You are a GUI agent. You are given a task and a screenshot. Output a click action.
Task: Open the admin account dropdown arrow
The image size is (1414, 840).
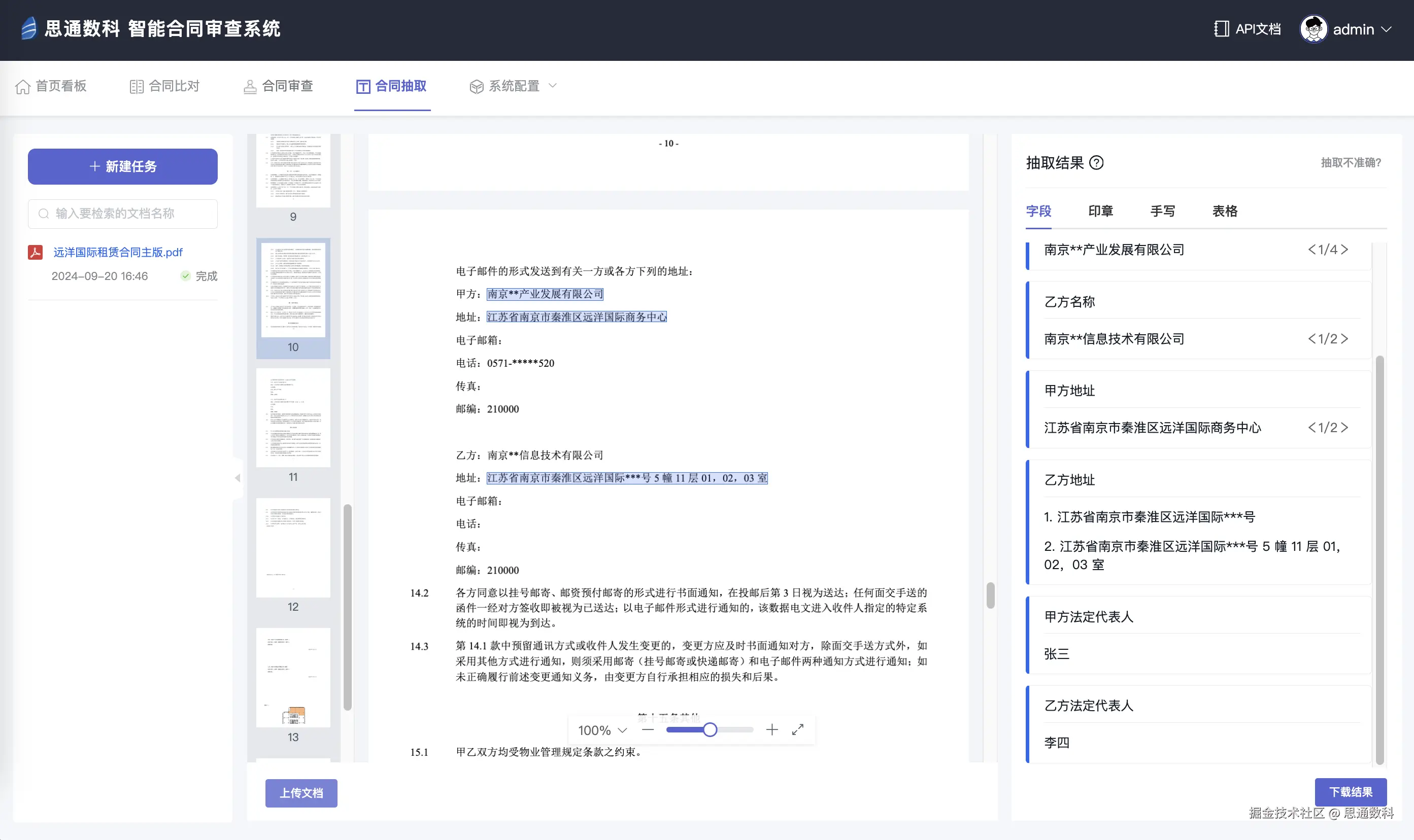1386,29
